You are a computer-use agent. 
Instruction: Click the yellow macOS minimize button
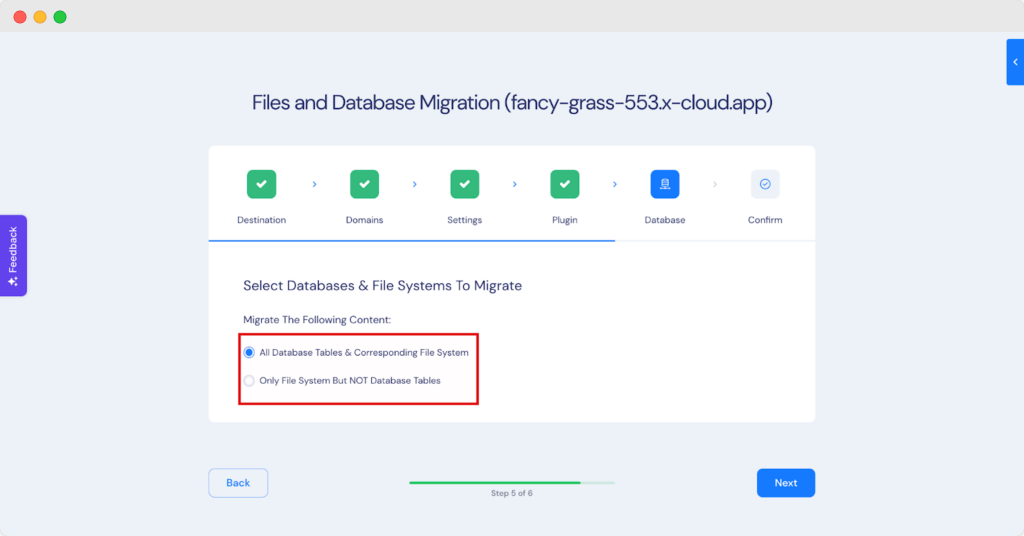pyautogui.click(x=40, y=17)
